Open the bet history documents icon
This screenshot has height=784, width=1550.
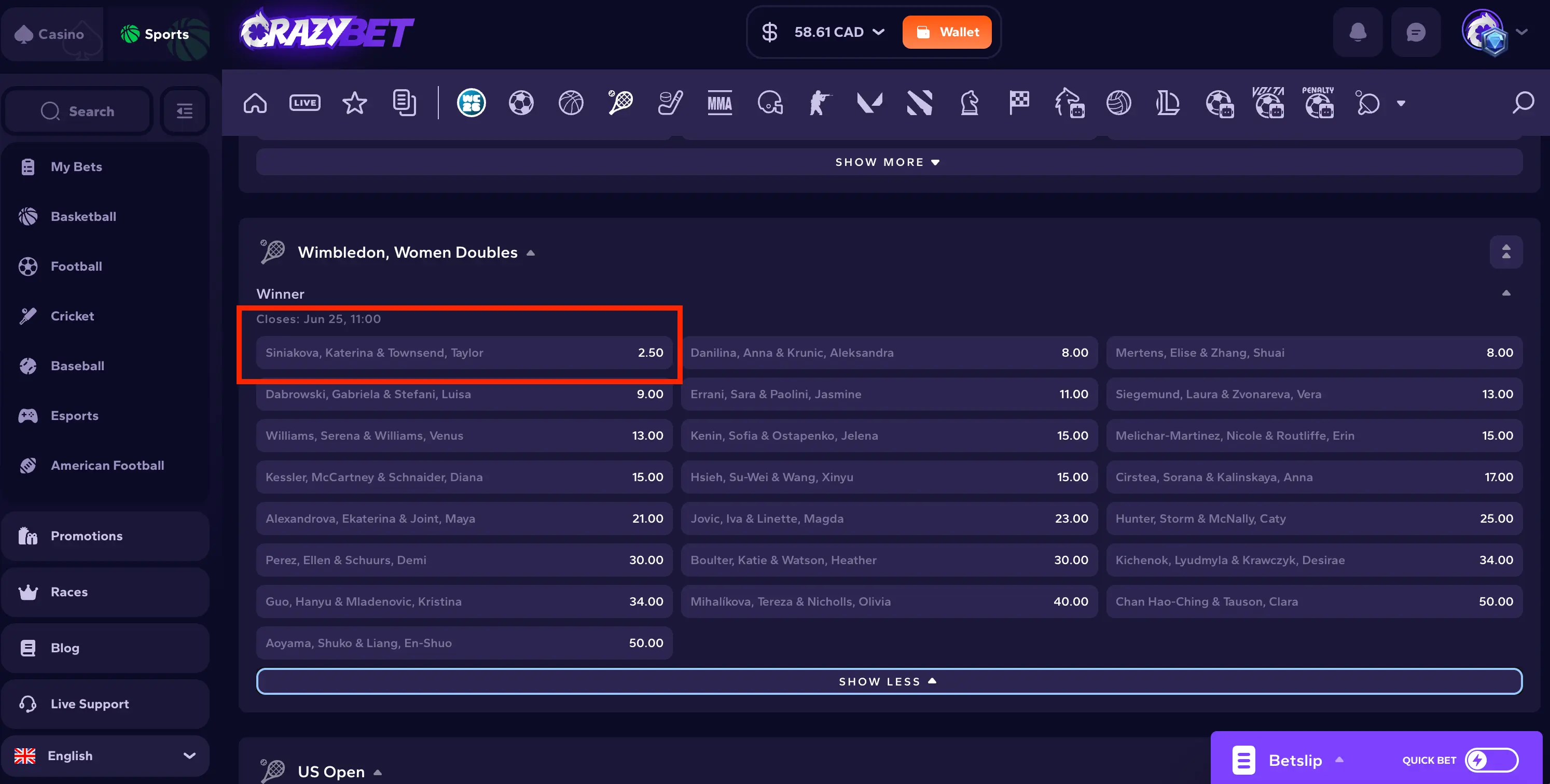[404, 103]
